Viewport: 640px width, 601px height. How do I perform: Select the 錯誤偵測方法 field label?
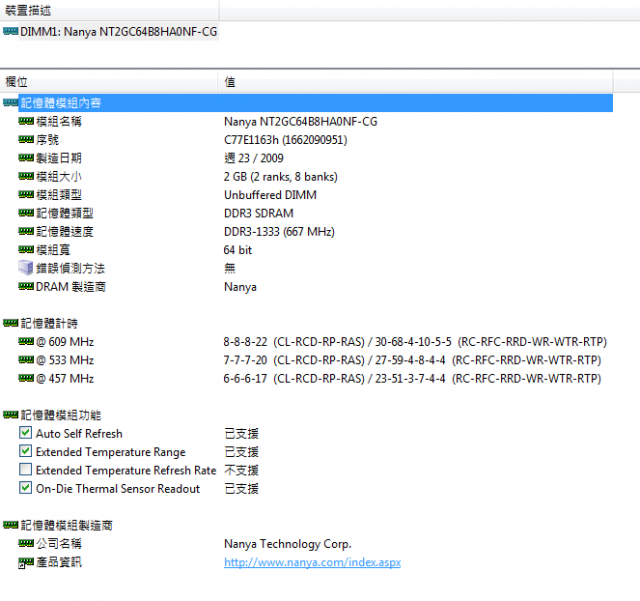click(x=70, y=268)
